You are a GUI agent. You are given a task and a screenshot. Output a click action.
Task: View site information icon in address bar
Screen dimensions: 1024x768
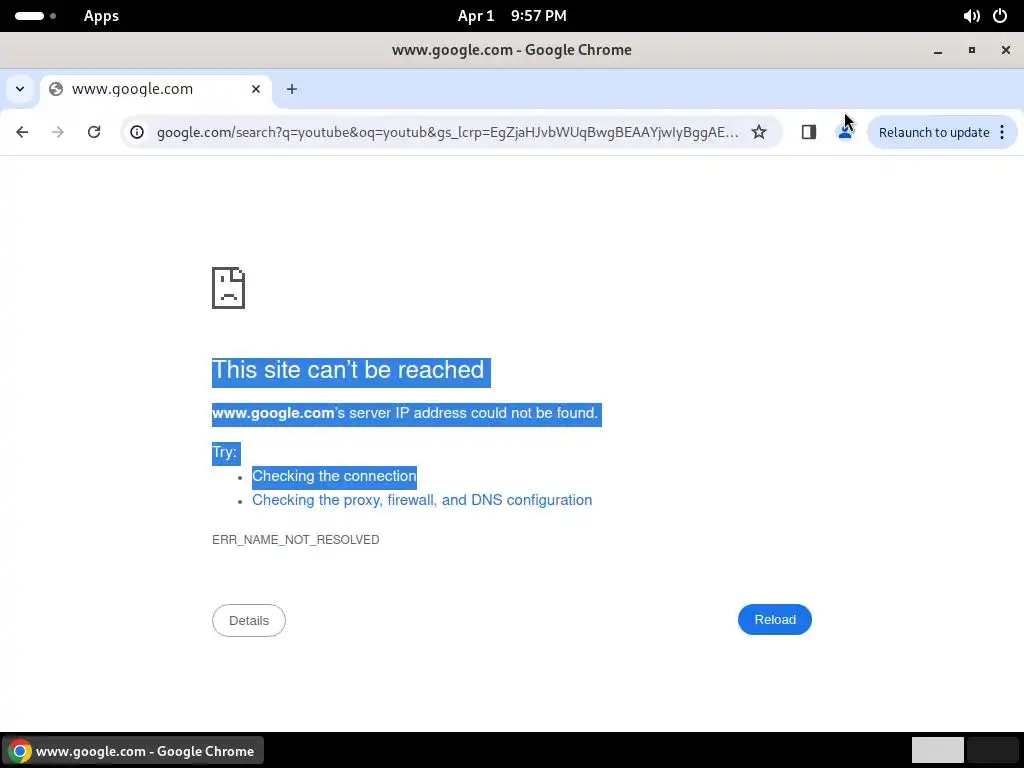136,132
